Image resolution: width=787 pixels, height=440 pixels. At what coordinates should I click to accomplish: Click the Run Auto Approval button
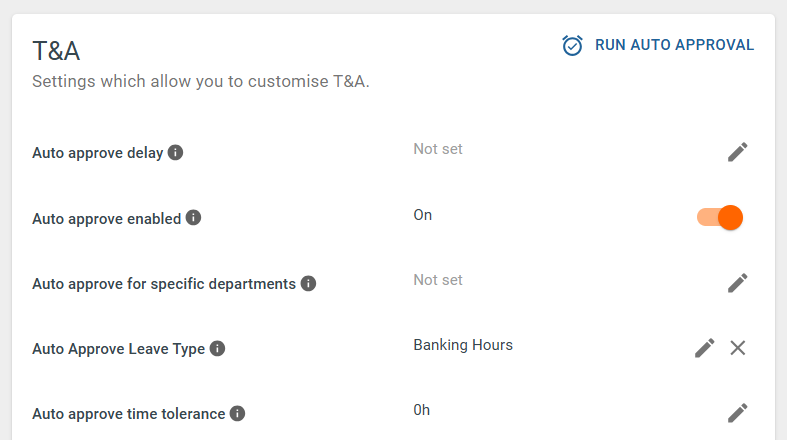(658, 45)
